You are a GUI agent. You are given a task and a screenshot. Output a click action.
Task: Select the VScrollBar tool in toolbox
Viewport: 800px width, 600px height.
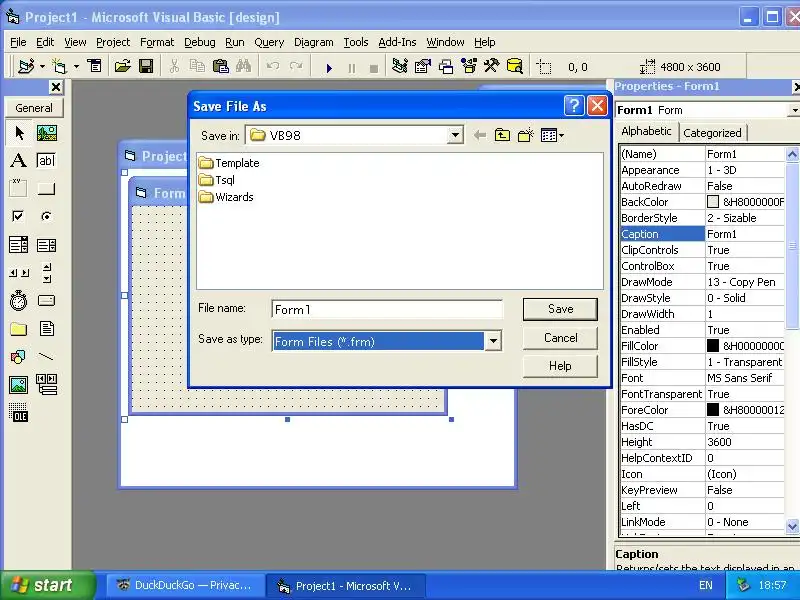click(46, 273)
